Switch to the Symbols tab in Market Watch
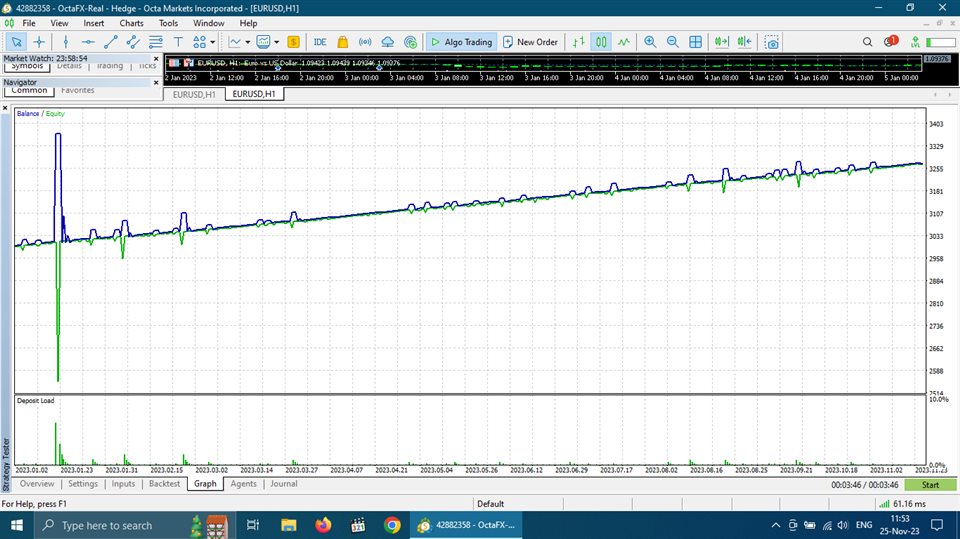Image resolution: width=960 pixels, height=539 pixels. 27,66
